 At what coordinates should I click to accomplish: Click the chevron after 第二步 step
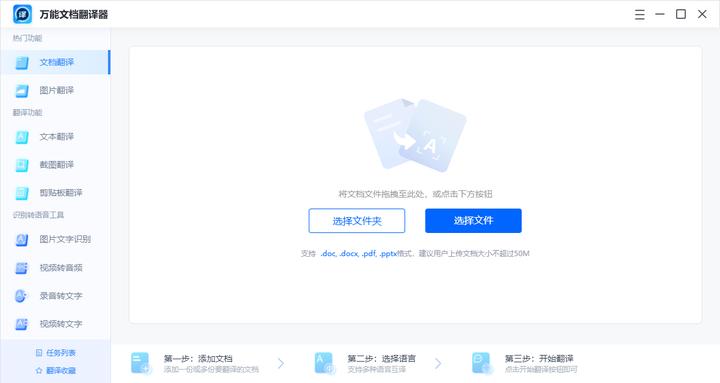click(438, 364)
